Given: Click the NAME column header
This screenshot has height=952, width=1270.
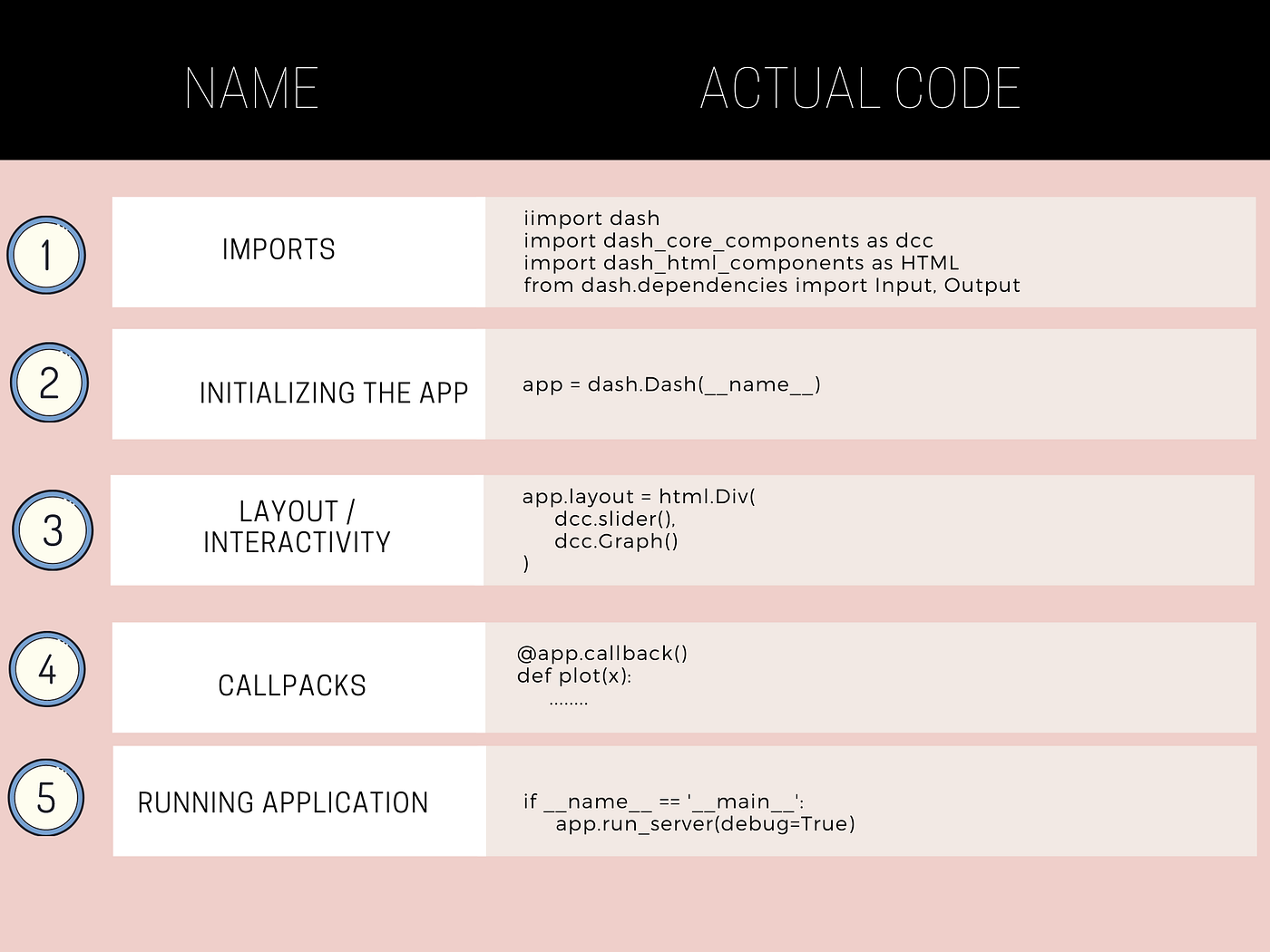Looking at the screenshot, I should (x=250, y=86).
